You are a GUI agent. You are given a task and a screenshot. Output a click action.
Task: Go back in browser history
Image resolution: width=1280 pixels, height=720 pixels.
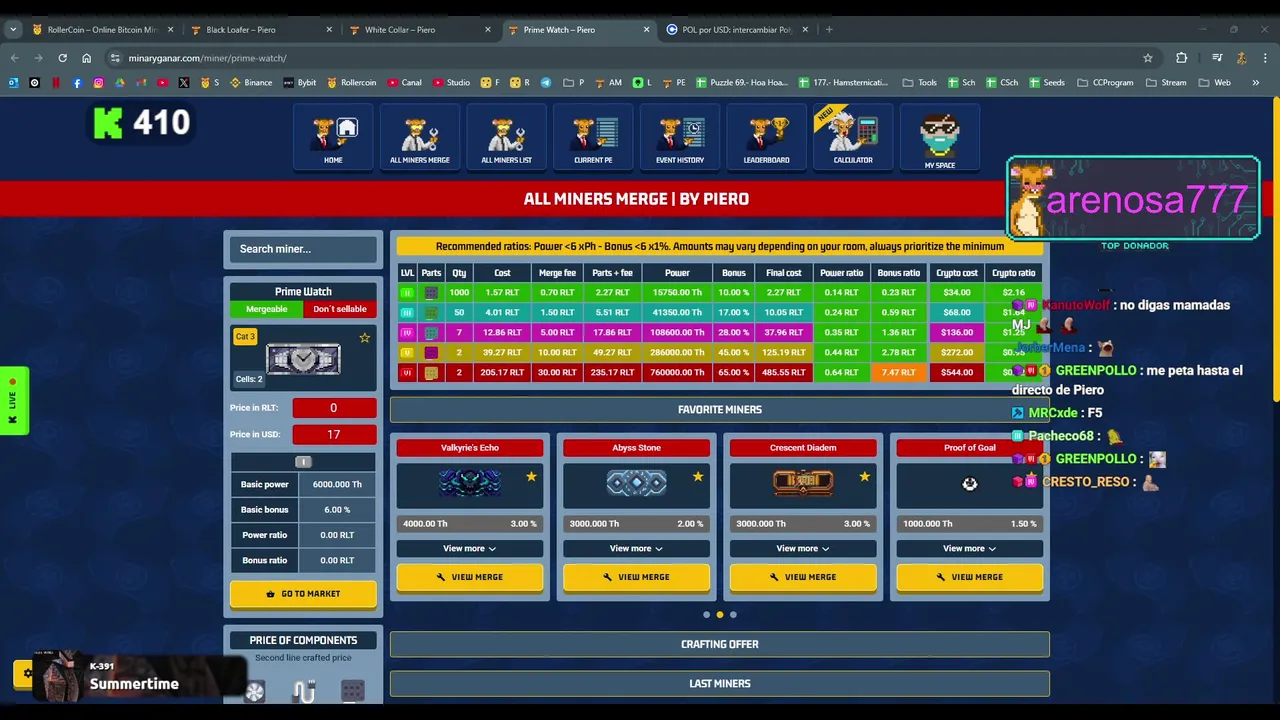14,58
